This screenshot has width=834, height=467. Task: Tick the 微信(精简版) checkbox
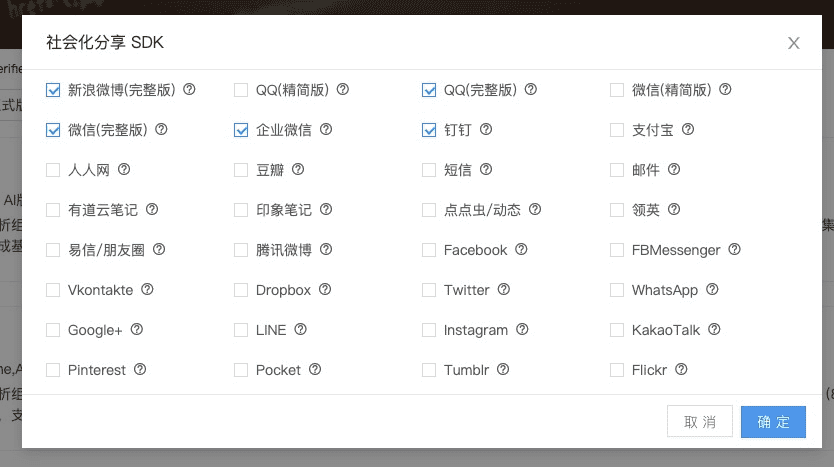pyautogui.click(x=617, y=90)
